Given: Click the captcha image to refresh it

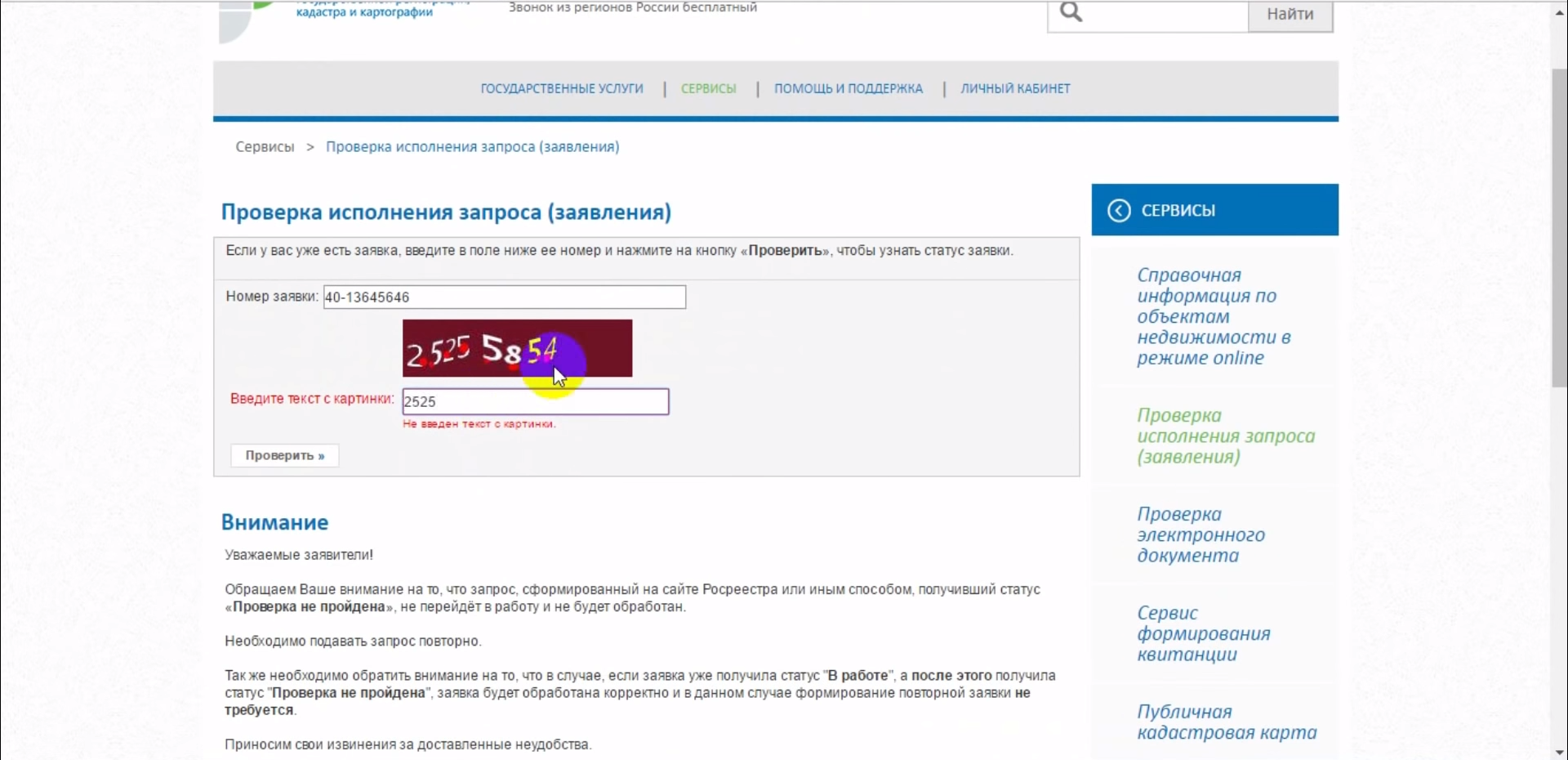Looking at the screenshot, I should coord(517,348).
